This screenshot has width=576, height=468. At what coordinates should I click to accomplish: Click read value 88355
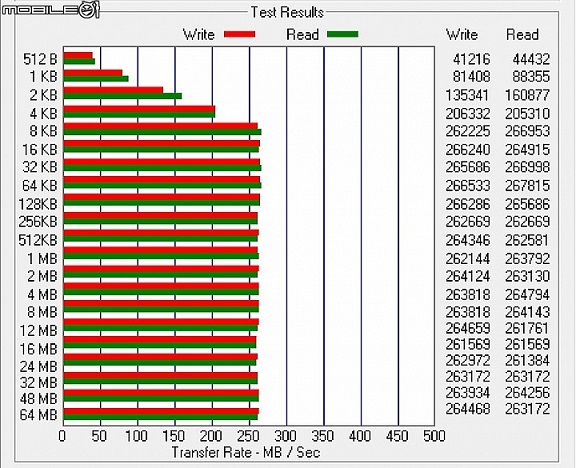[531, 77]
